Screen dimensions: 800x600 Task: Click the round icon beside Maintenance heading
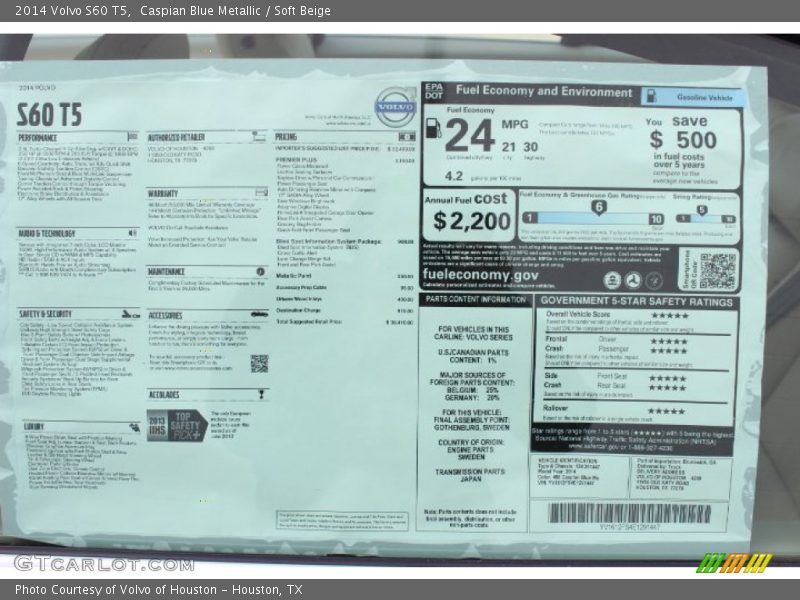pyautogui.click(x=261, y=271)
